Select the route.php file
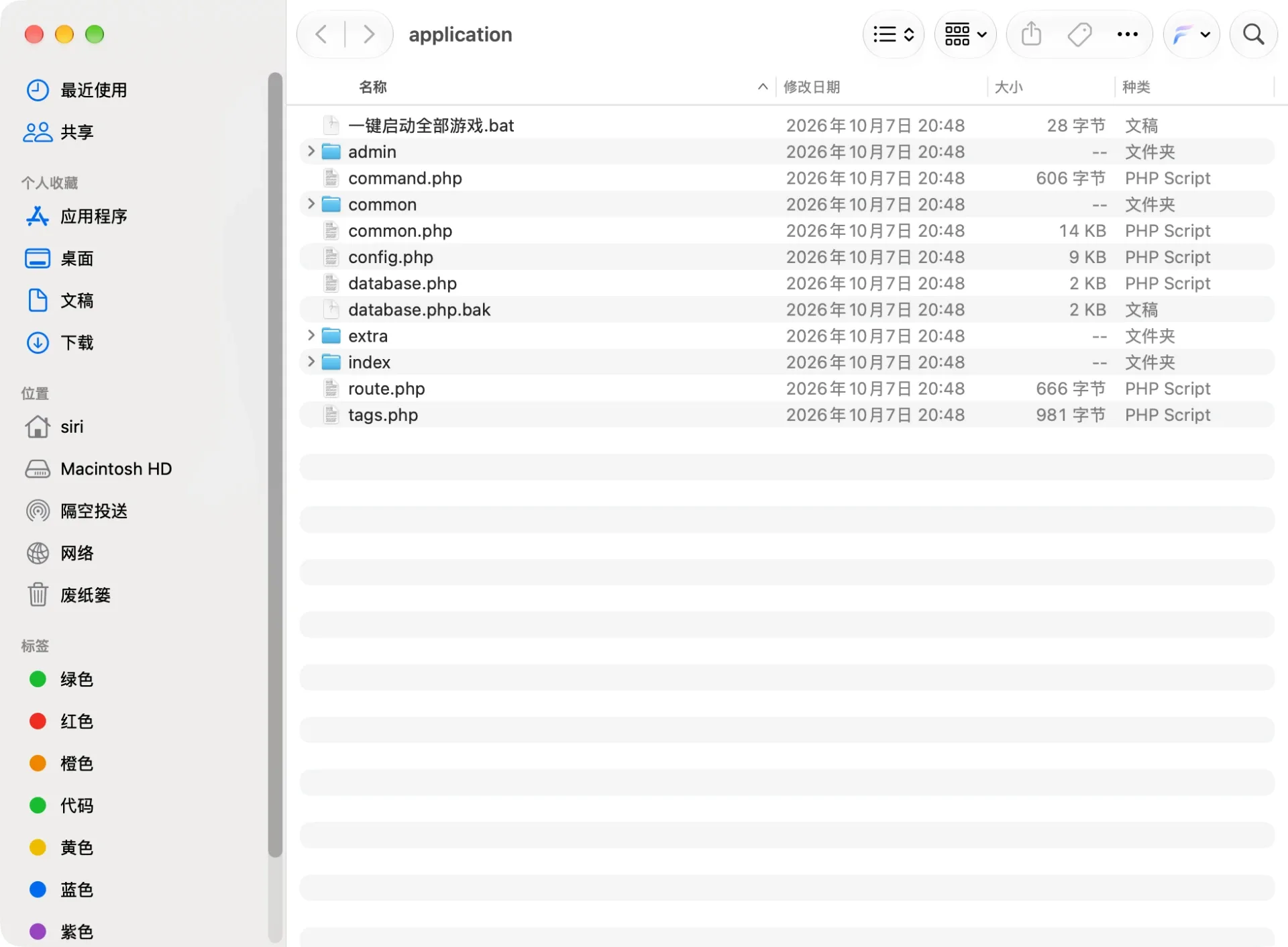The height and width of the screenshot is (947, 1288). pyautogui.click(x=787, y=389)
